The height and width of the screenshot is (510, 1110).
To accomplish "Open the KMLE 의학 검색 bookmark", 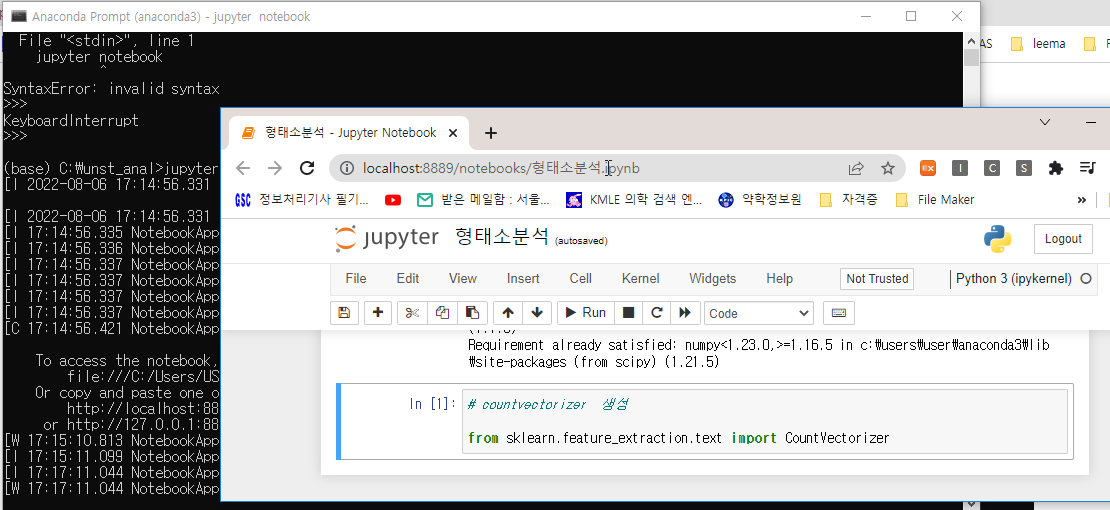I will pos(634,200).
